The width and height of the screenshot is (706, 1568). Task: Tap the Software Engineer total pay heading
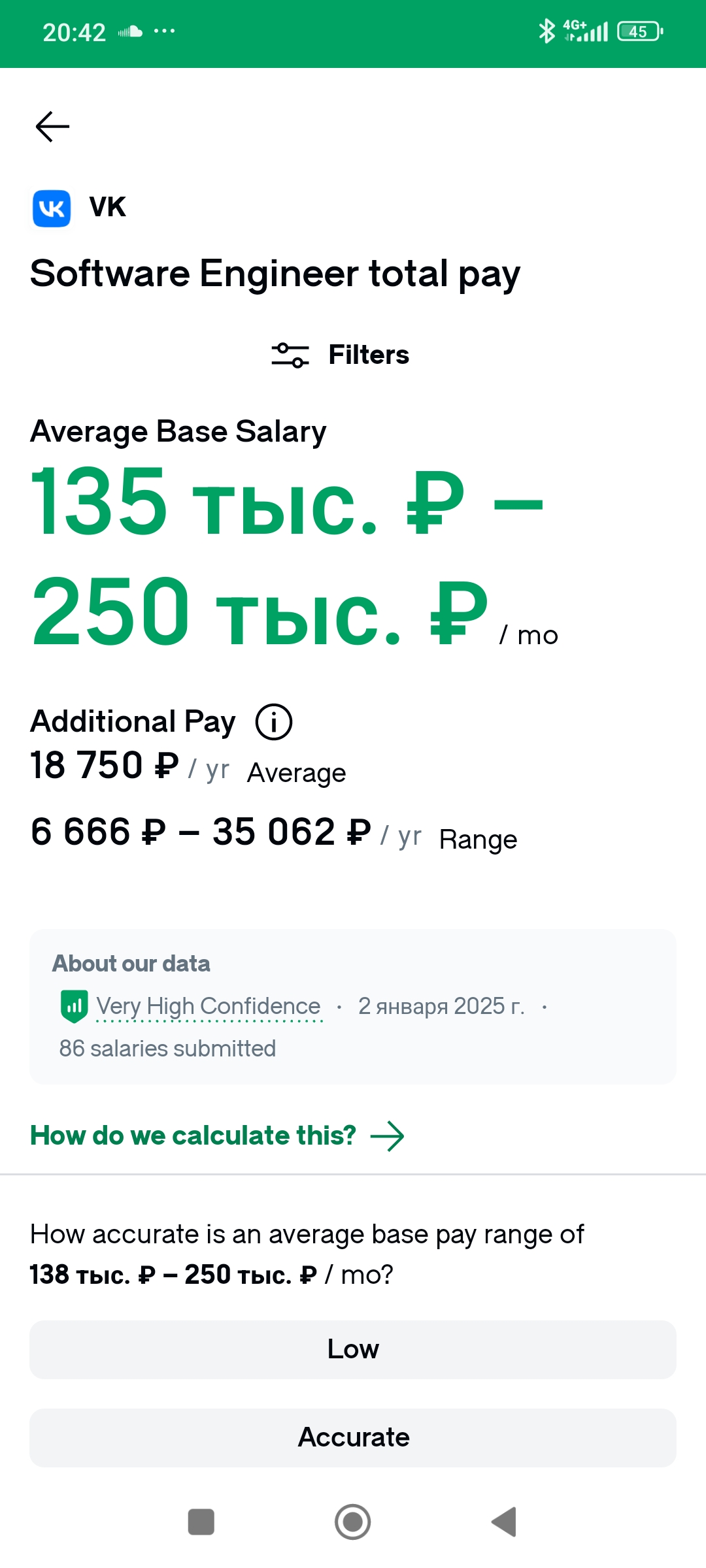pos(275,273)
